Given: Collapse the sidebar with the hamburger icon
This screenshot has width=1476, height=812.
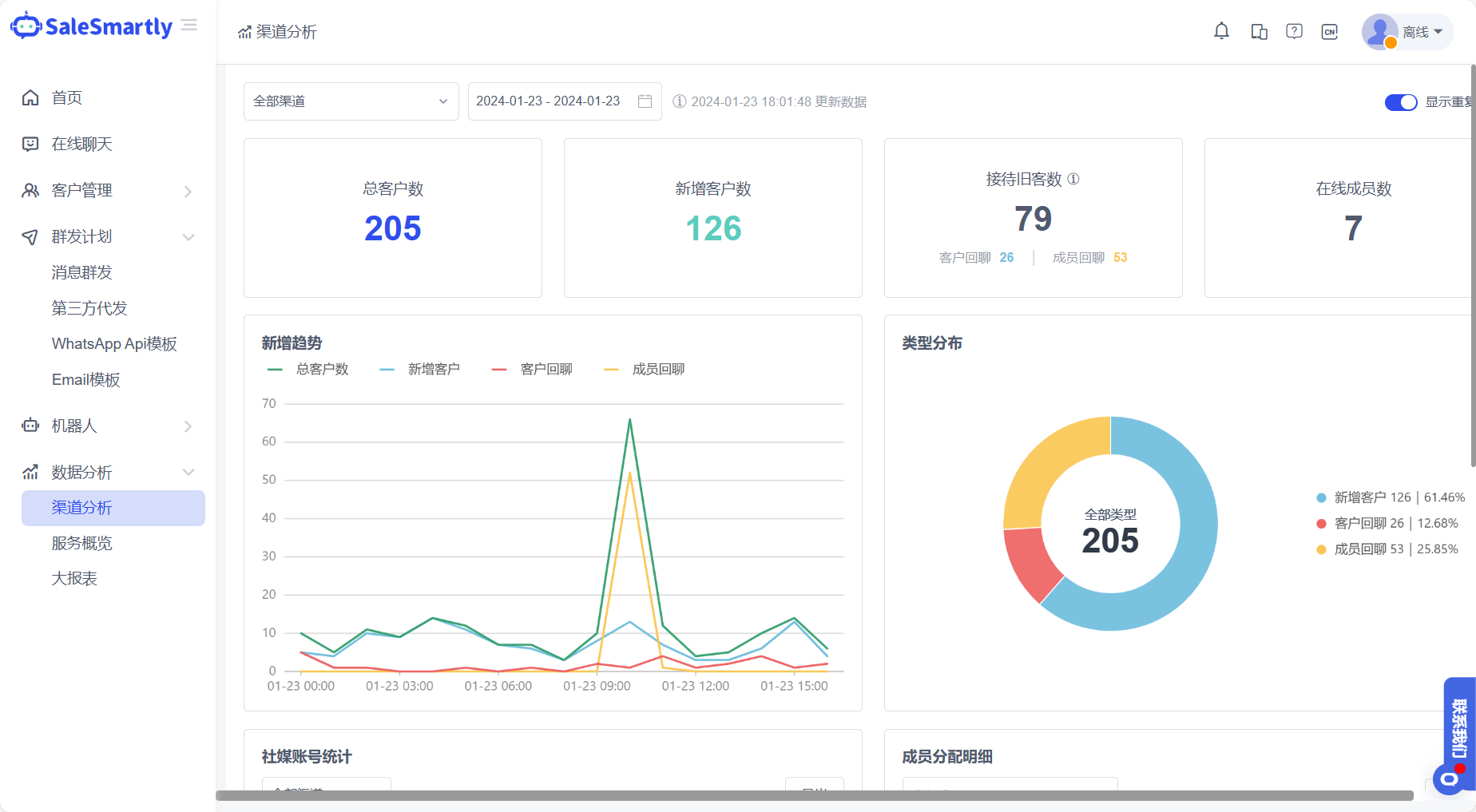Looking at the screenshot, I should pyautogui.click(x=189, y=26).
